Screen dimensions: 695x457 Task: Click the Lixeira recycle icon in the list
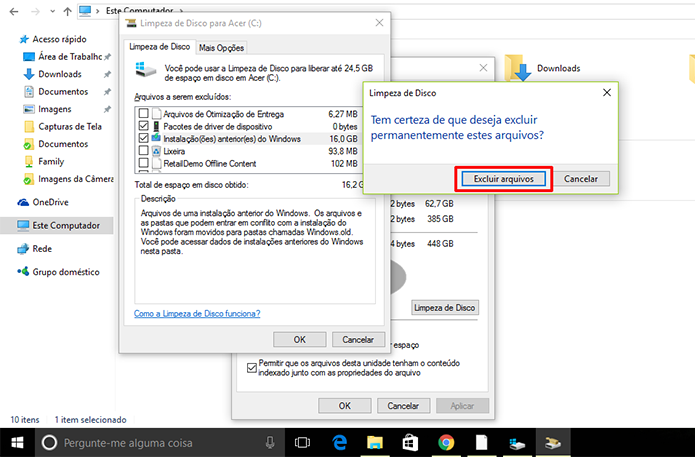coord(156,151)
